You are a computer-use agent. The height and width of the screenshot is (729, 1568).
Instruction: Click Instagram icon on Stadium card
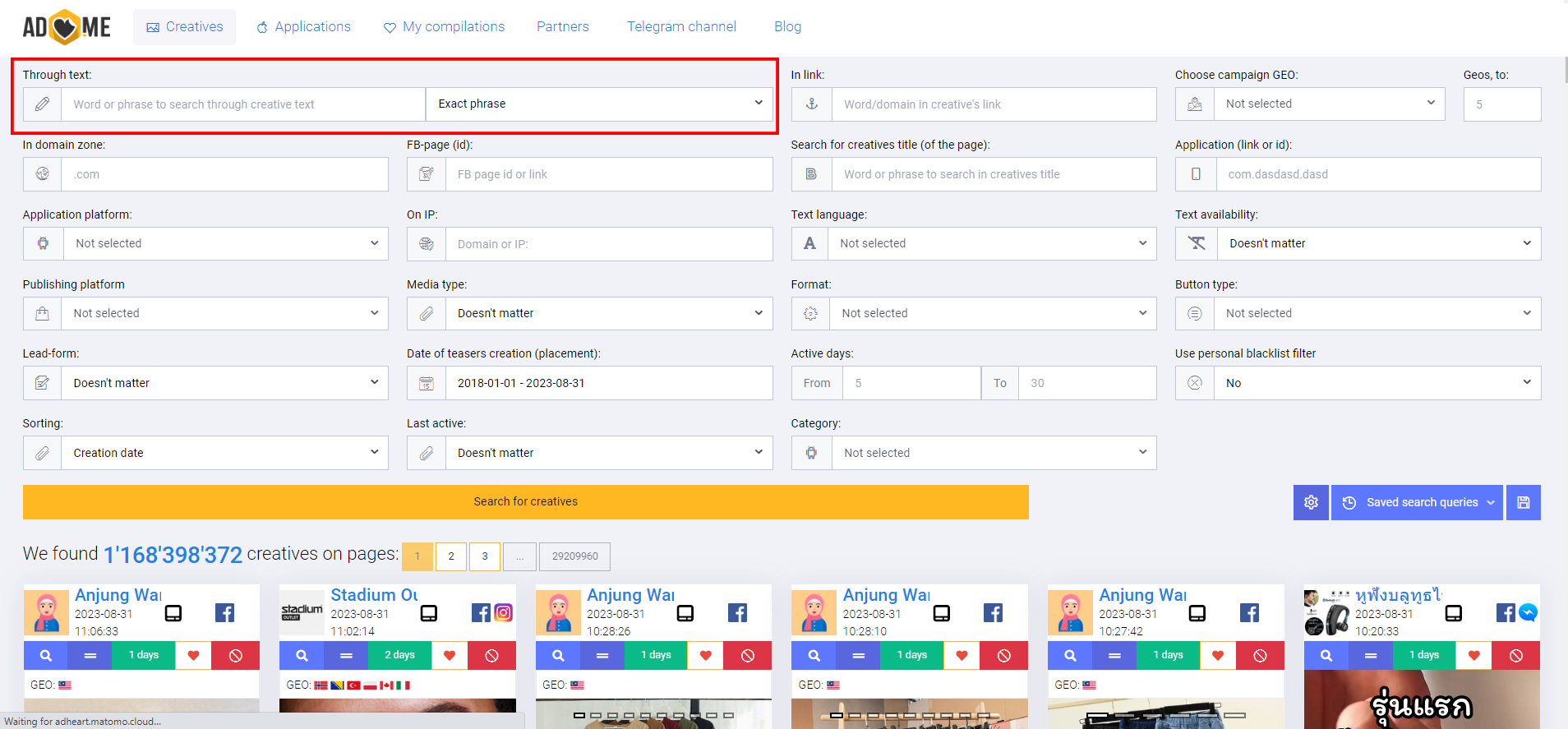click(504, 613)
